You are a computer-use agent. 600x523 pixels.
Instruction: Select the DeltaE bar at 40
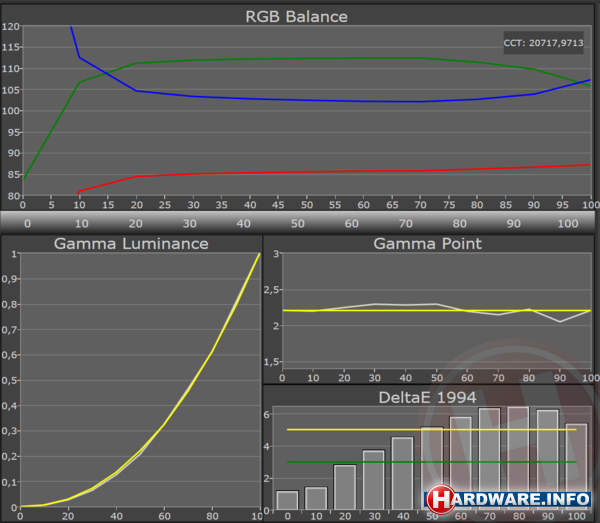point(402,472)
